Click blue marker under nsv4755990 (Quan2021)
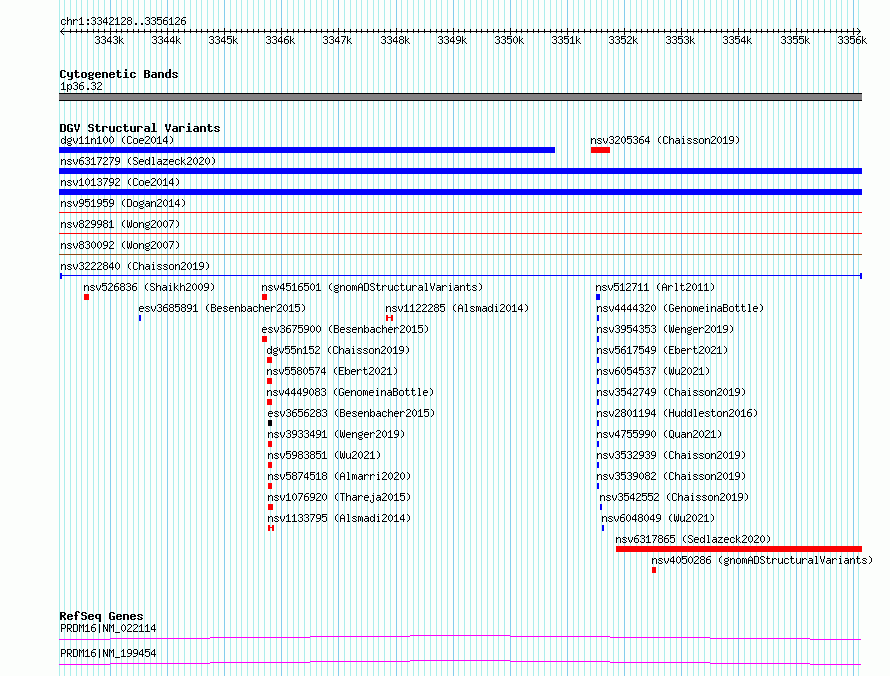Image resolution: width=890 pixels, height=676 pixels. (x=598, y=444)
